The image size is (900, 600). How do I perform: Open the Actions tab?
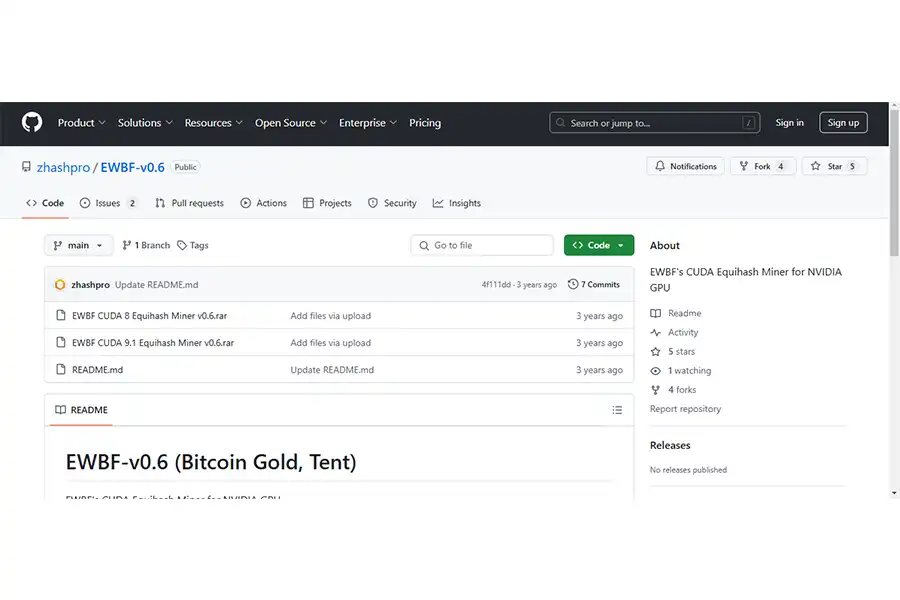click(x=263, y=203)
